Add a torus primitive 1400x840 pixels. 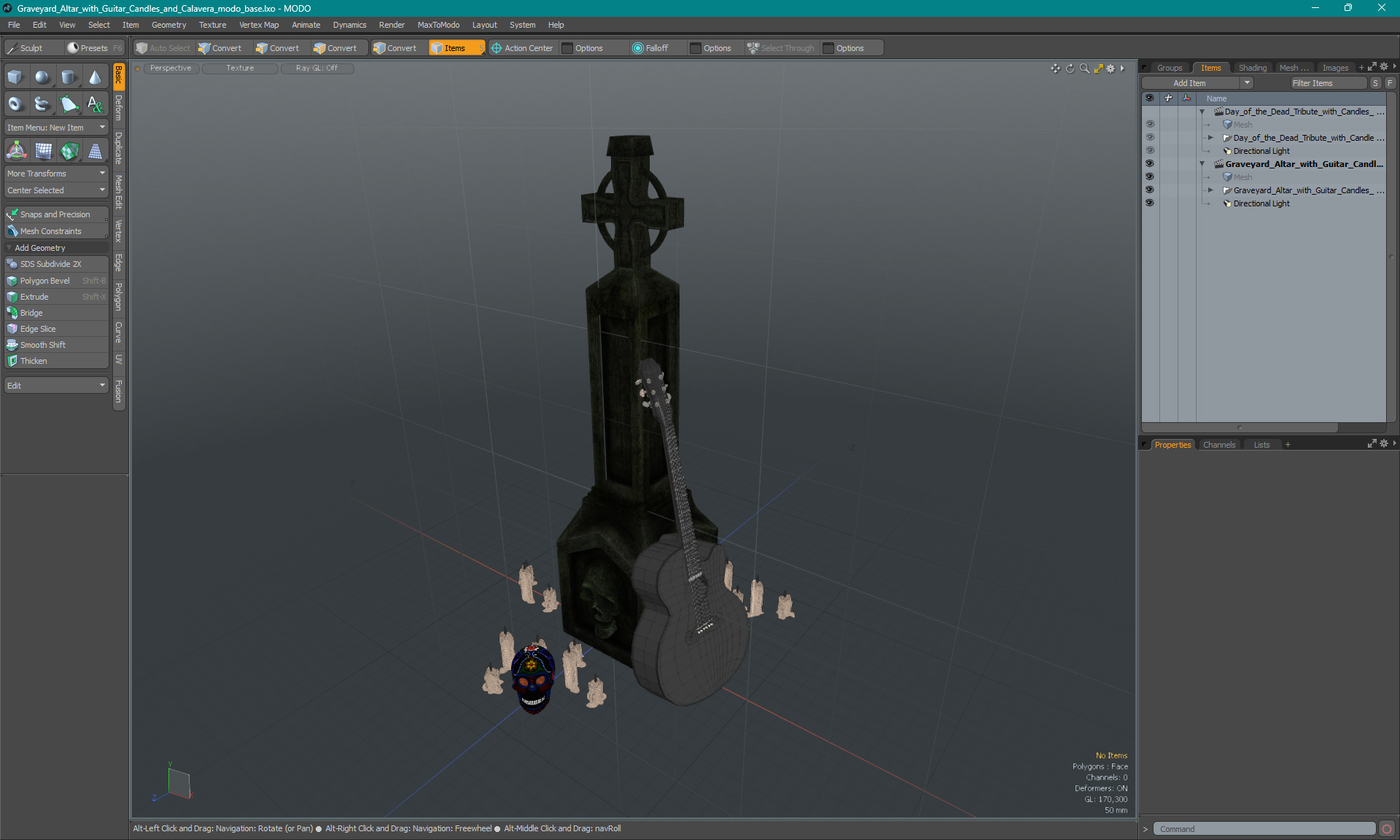[16, 104]
